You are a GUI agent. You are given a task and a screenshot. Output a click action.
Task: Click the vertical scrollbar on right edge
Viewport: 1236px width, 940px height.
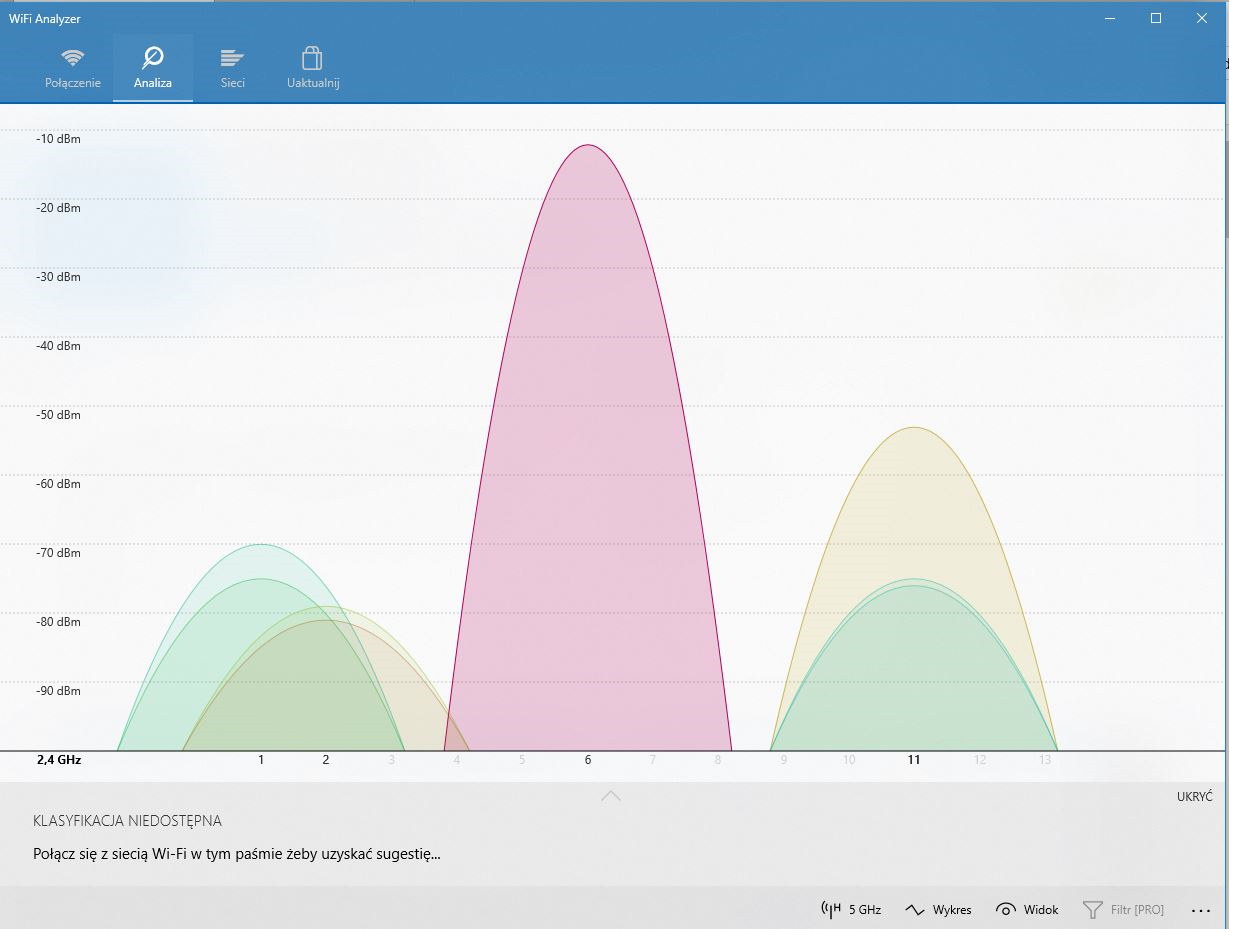tap(1229, 190)
